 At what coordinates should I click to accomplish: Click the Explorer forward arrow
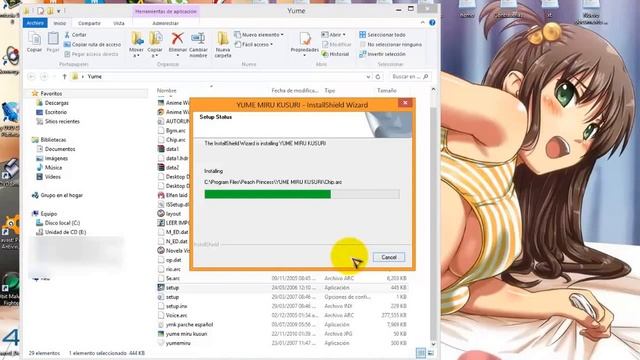pyautogui.click(x=44, y=76)
